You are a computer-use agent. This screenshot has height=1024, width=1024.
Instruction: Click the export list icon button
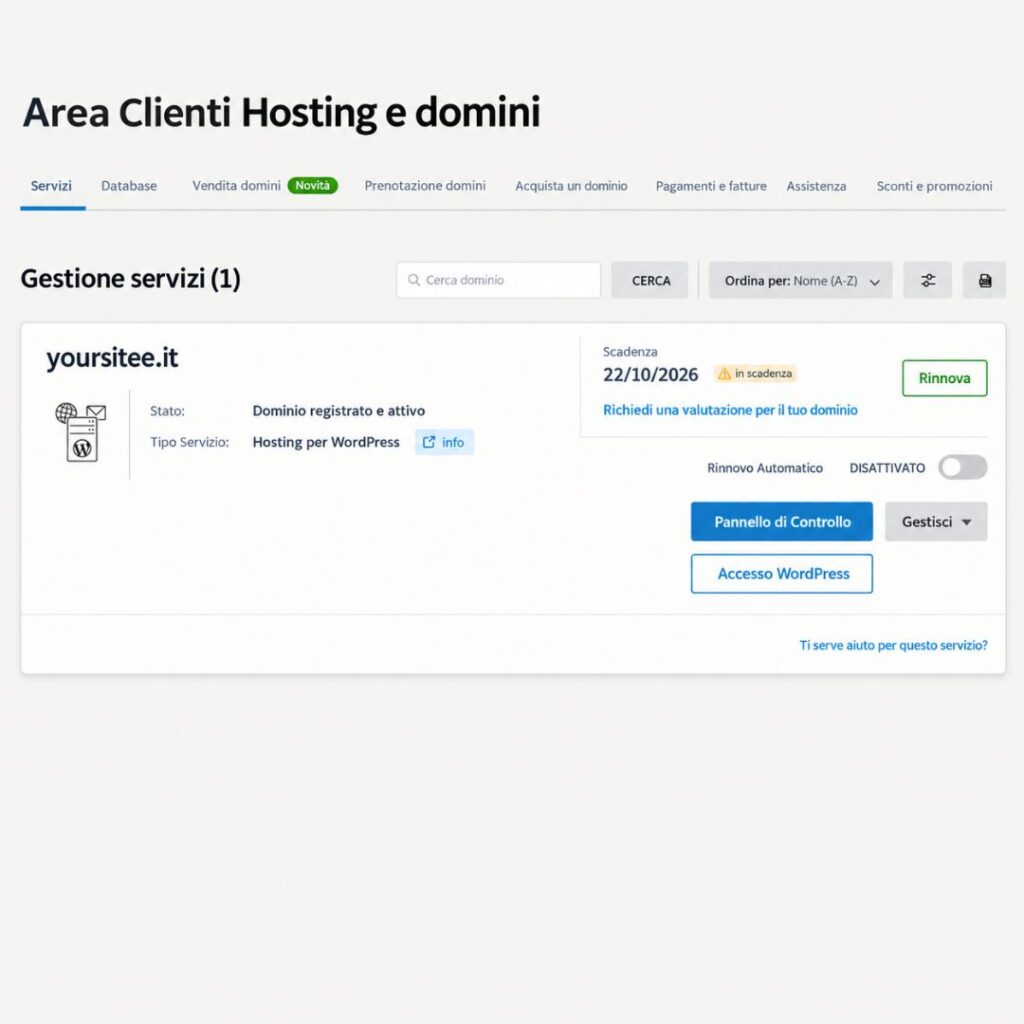pyautogui.click(x=984, y=280)
